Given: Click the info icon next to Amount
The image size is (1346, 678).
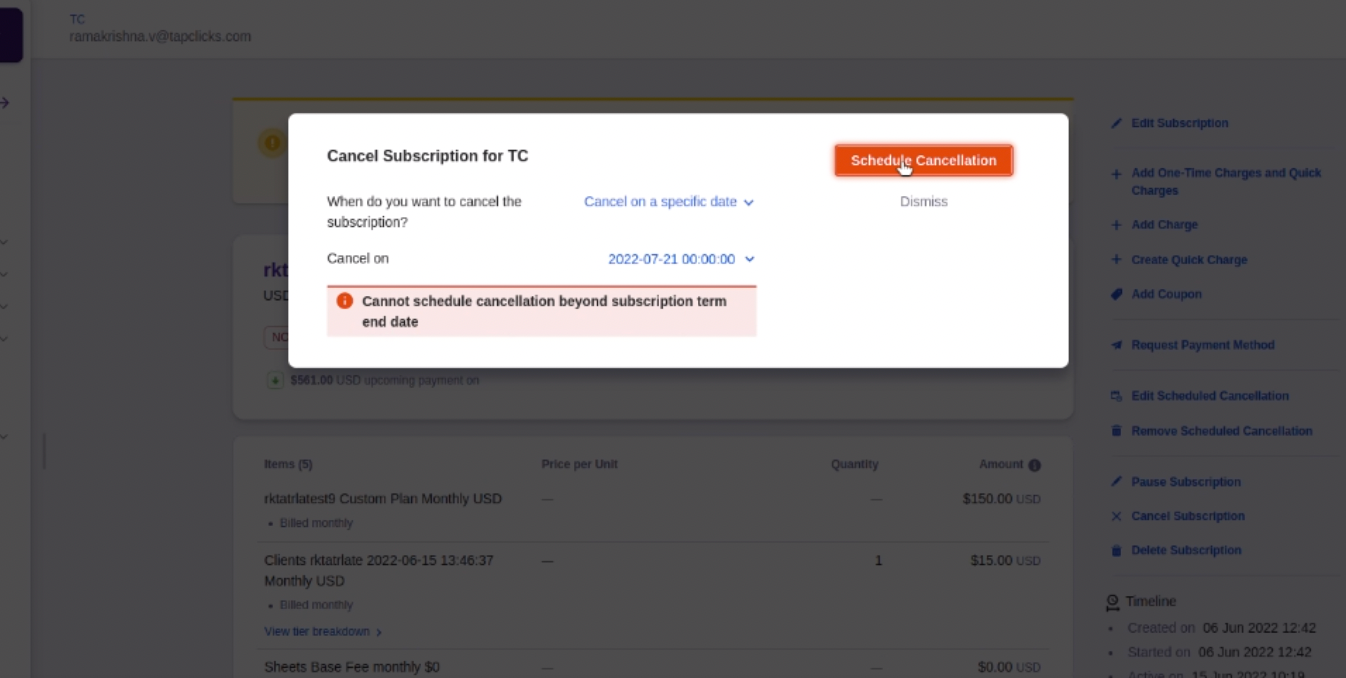Looking at the screenshot, I should click(1034, 465).
